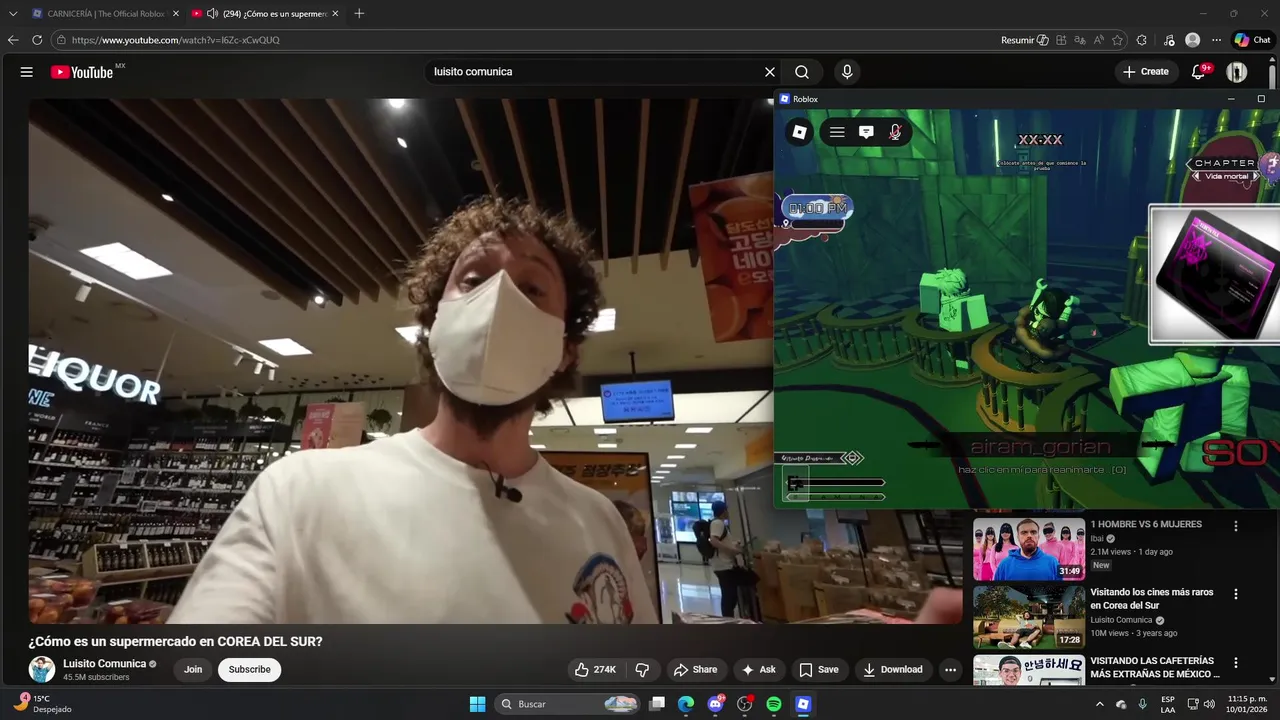This screenshot has height=720, width=1280.
Task: Open the '1 HOMBRE VS 6 MUJERES' title
Action: pos(1146,524)
